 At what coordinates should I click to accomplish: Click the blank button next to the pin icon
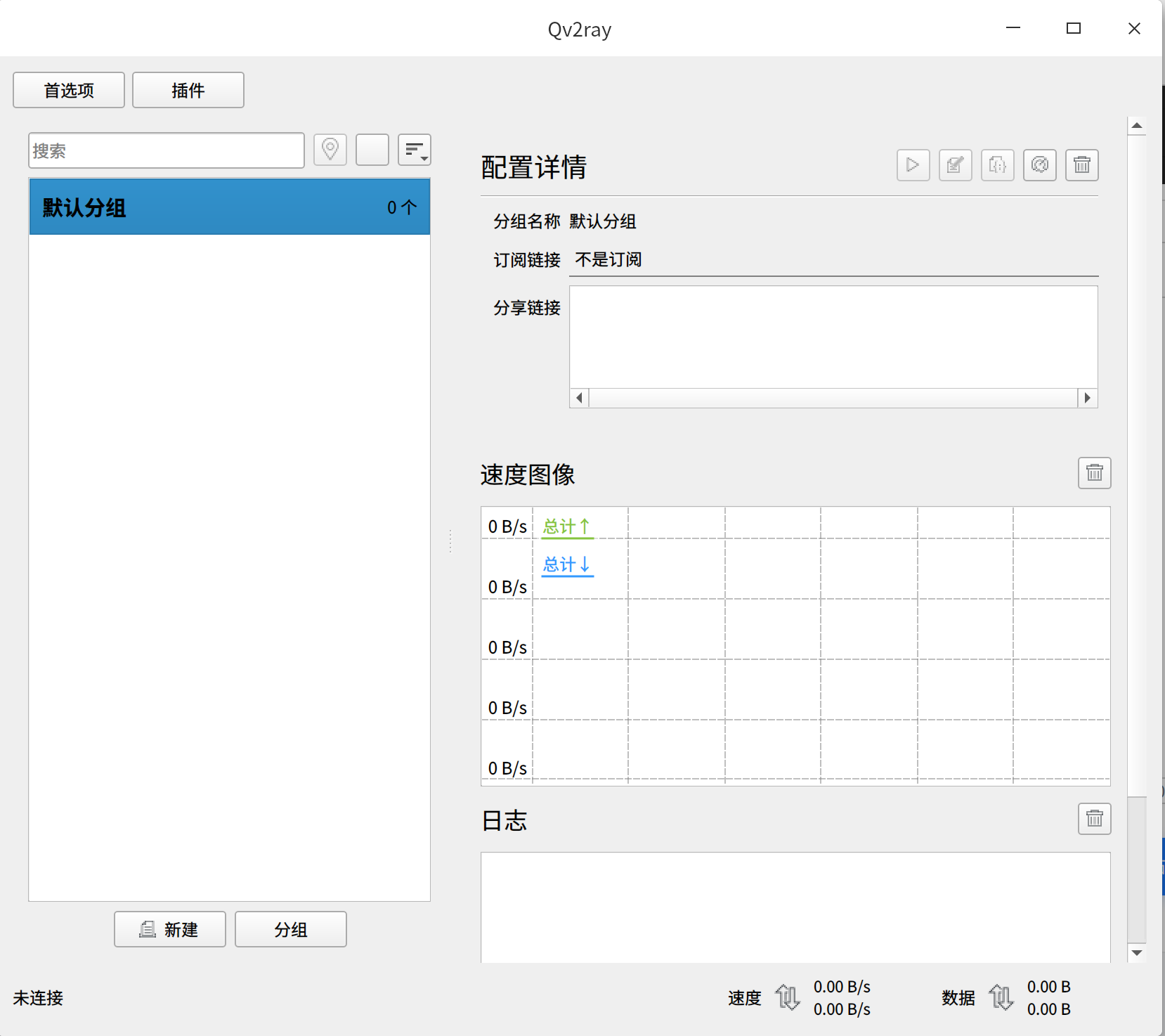pyautogui.click(x=372, y=150)
